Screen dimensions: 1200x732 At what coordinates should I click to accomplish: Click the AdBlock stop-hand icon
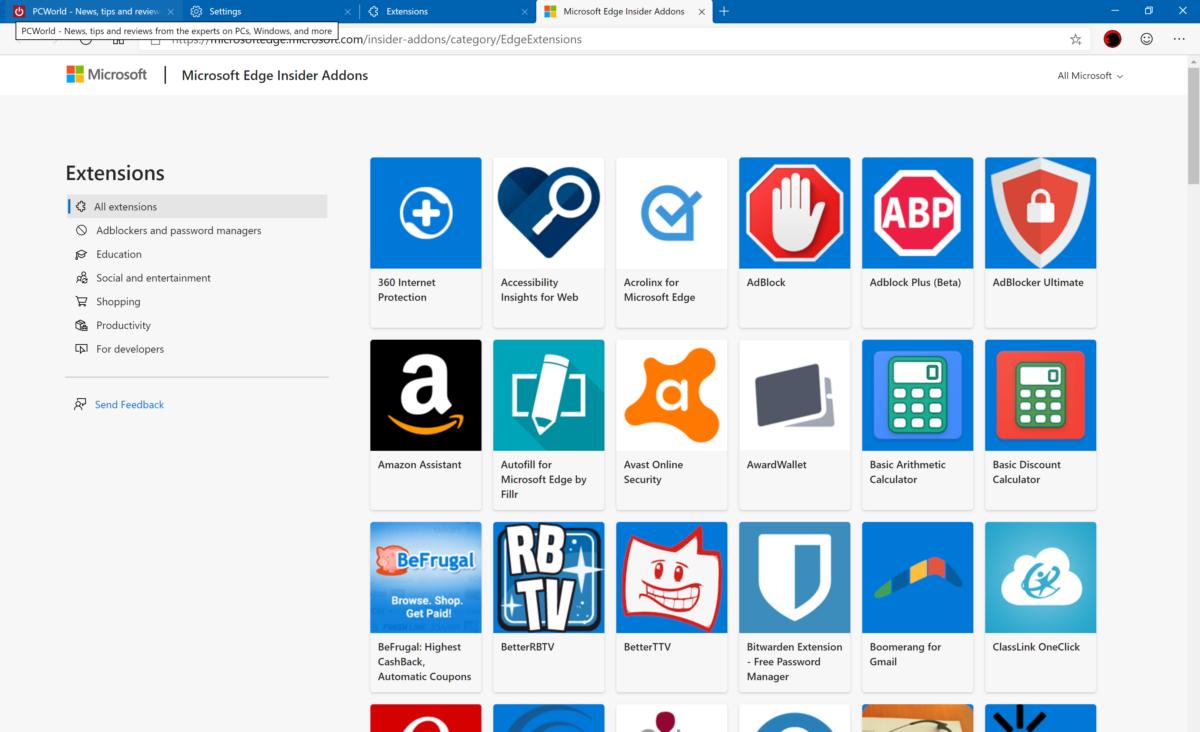(x=794, y=213)
